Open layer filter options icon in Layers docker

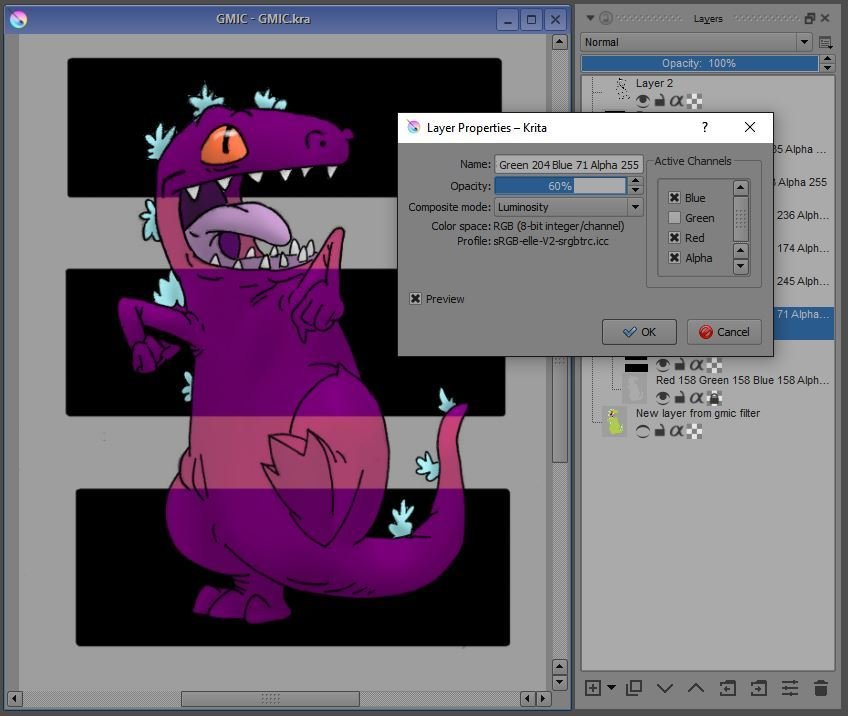pos(825,42)
